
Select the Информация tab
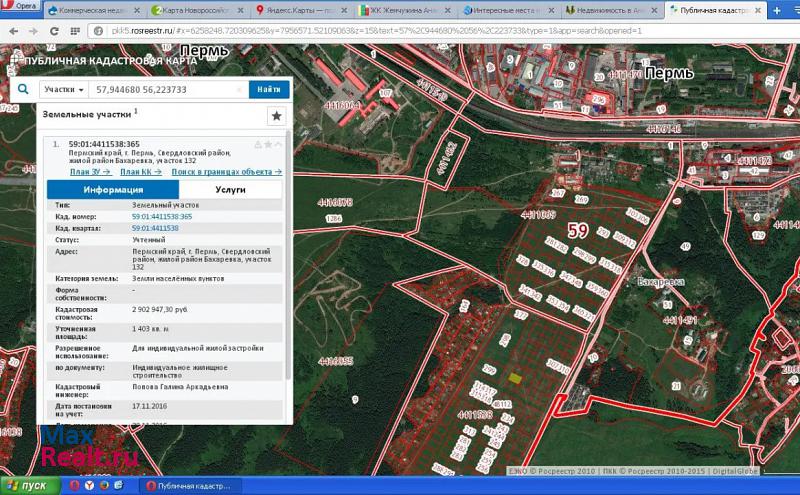(x=113, y=189)
